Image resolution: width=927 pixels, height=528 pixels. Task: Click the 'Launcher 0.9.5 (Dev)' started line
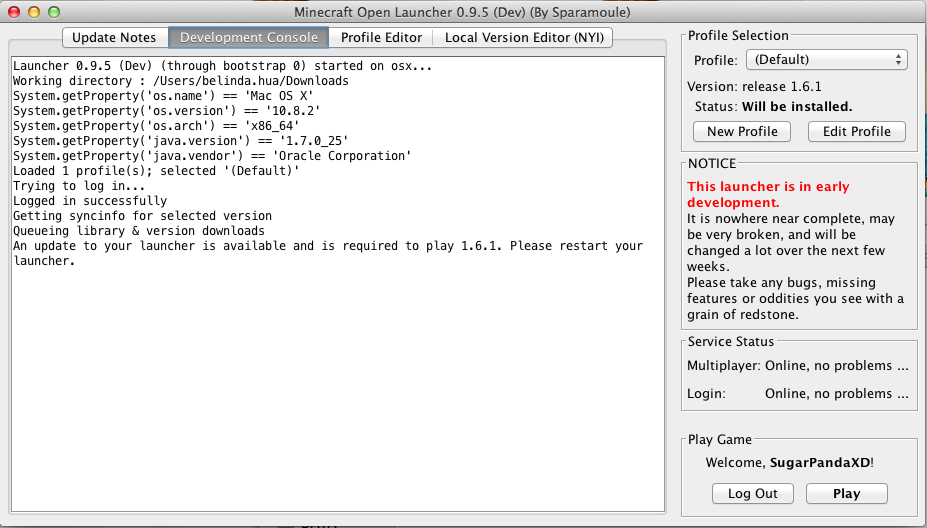point(222,66)
